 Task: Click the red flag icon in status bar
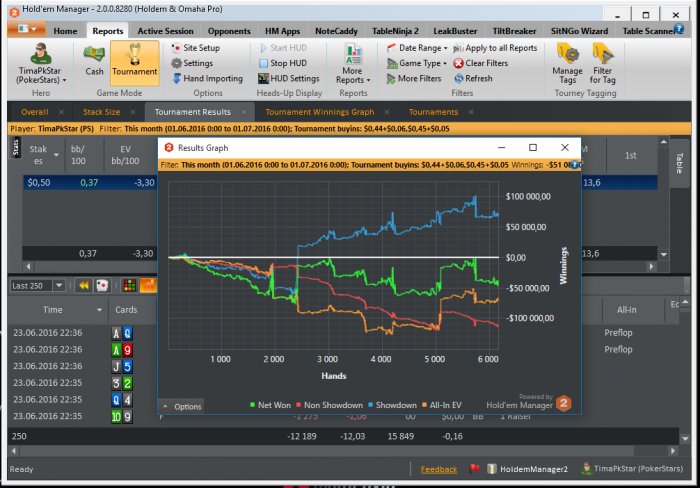474,468
